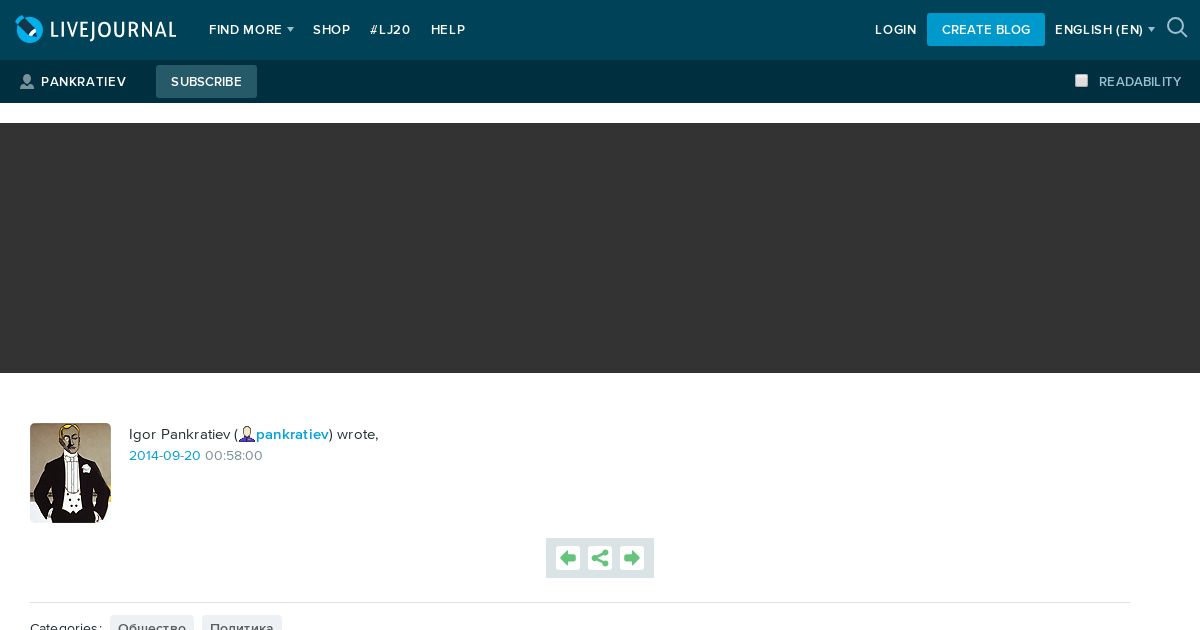Toggle the Readability checkbox
This screenshot has width=1200, height=630.
[1081, 81]
